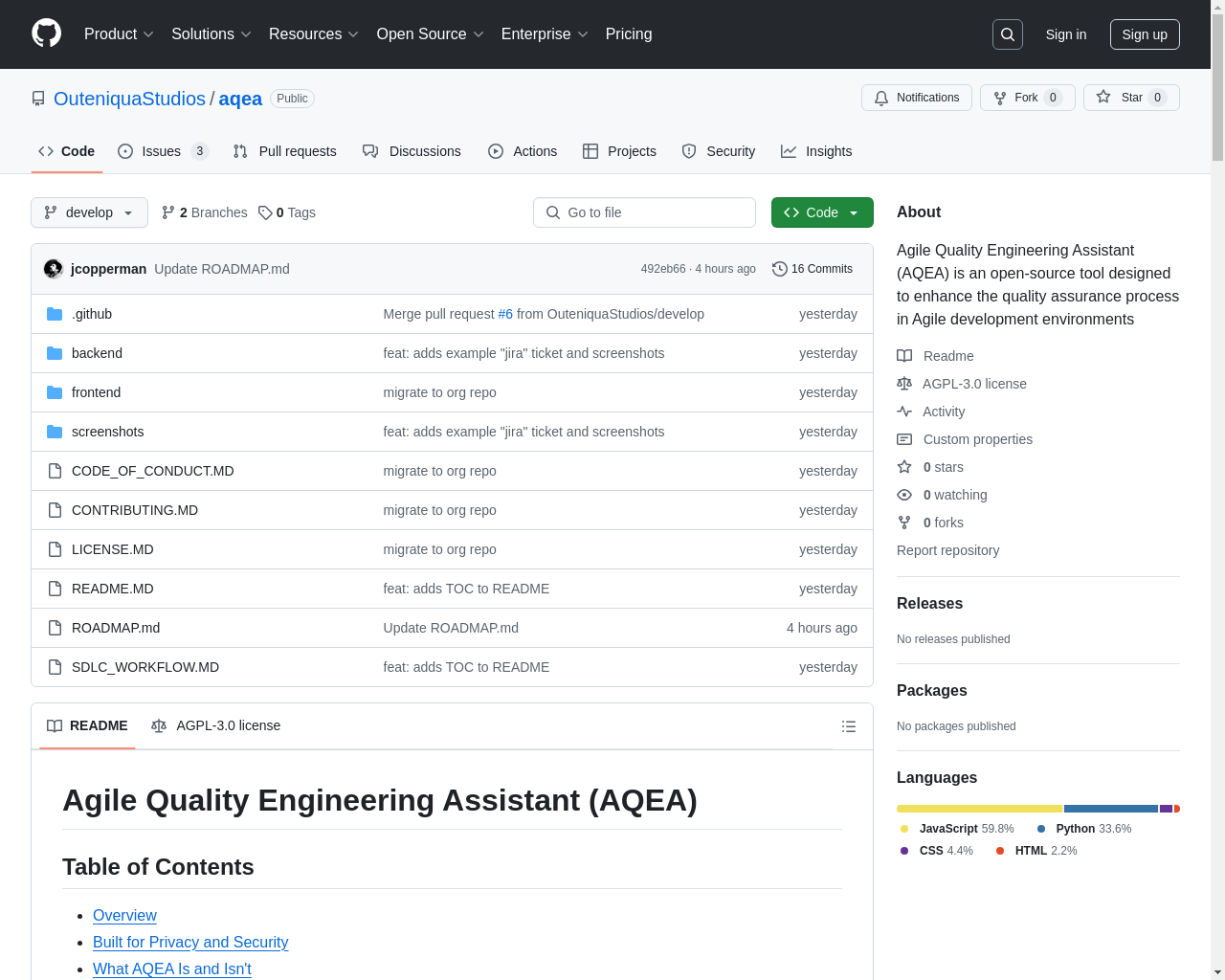1225x980 pixels.
Task: Expand the Open Source menu
Action: coord(431,34)
